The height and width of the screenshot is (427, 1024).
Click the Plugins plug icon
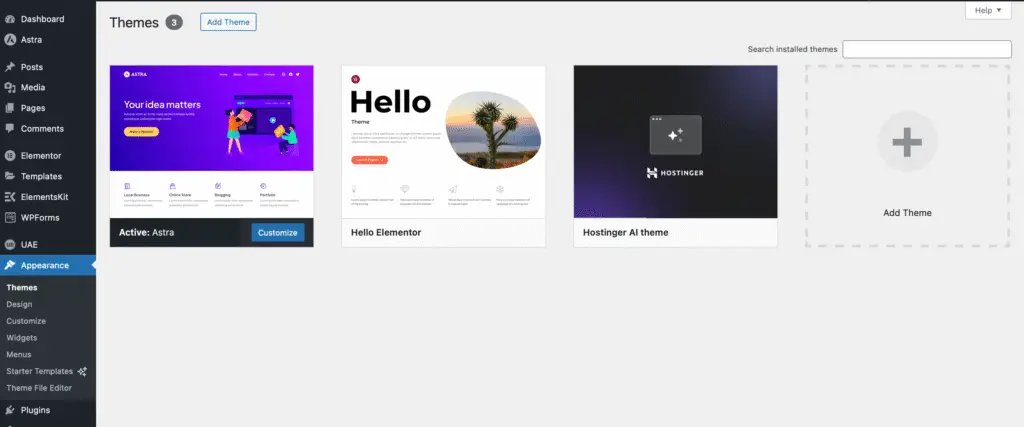10,410
